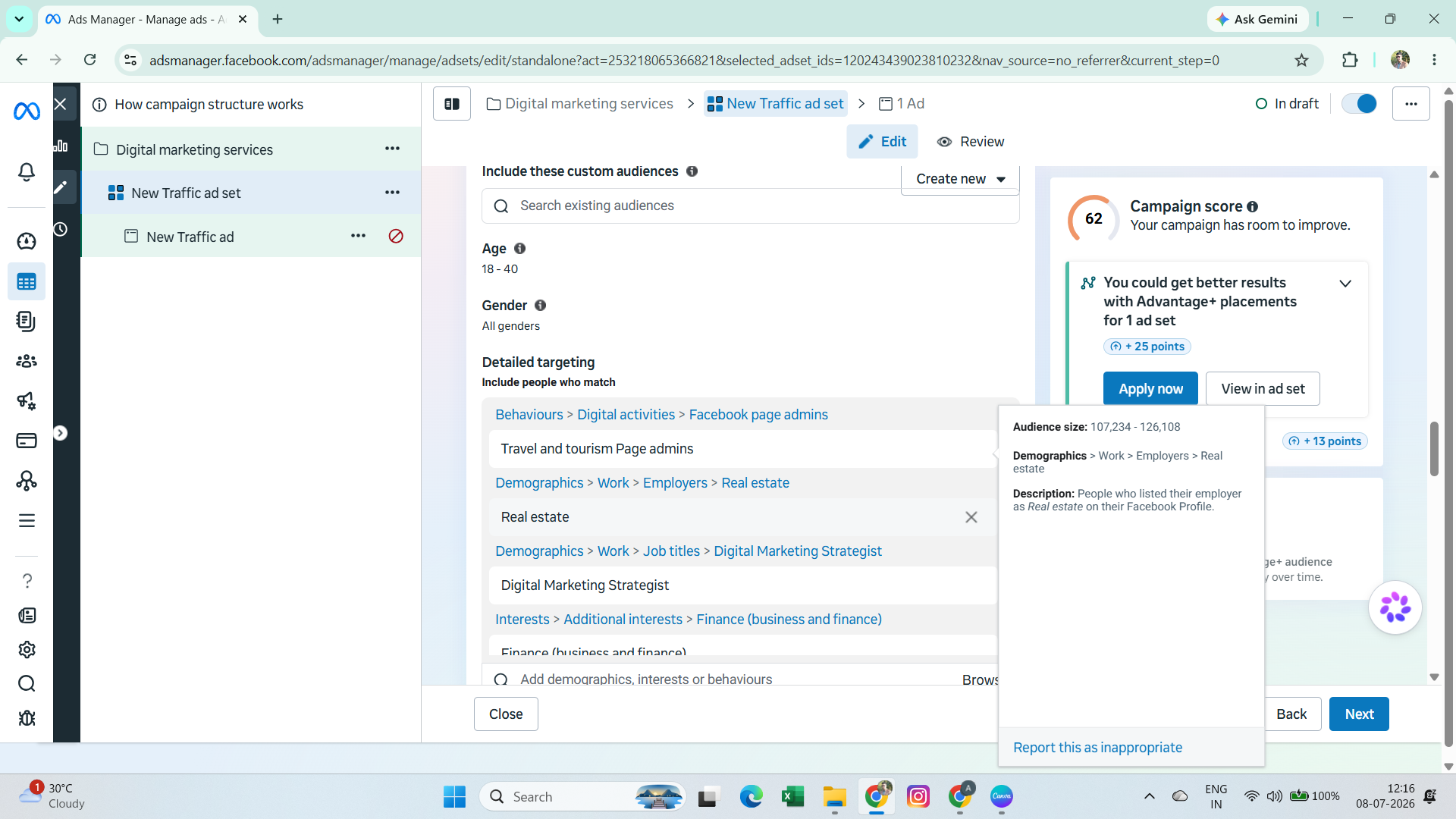
Task: Click the Digital Marketing Strategist category link
Action: pos(798,551)
